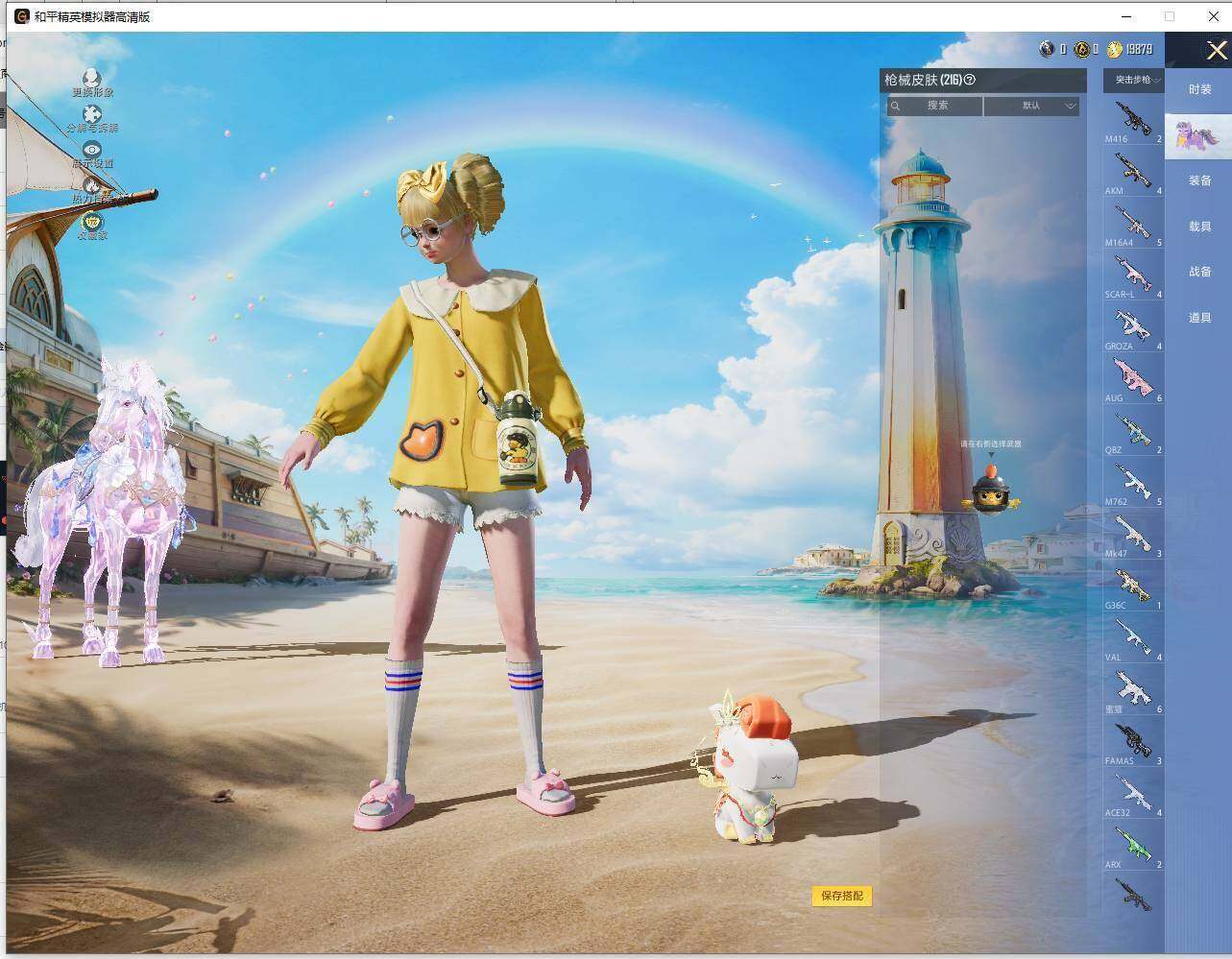
Task: Toggle the 展示设置 eye icon
Action: 92,149
